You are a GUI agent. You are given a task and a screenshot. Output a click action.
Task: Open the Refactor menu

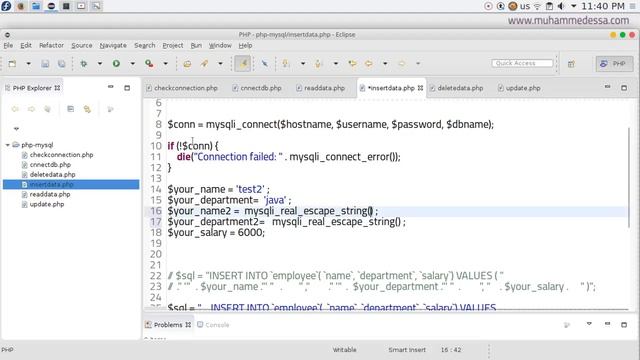click(51, 45)
